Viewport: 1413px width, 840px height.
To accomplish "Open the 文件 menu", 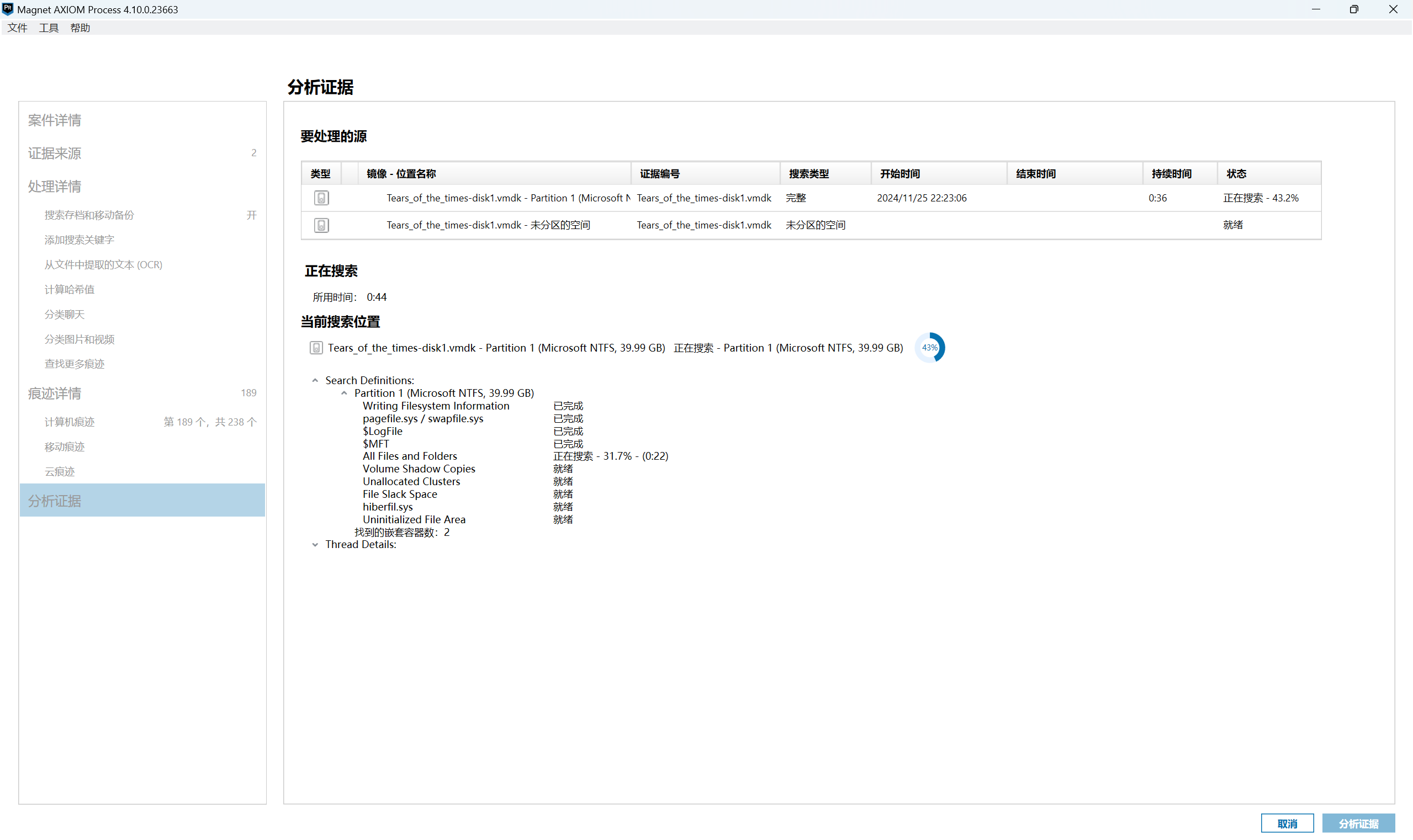I will (17, 28).
